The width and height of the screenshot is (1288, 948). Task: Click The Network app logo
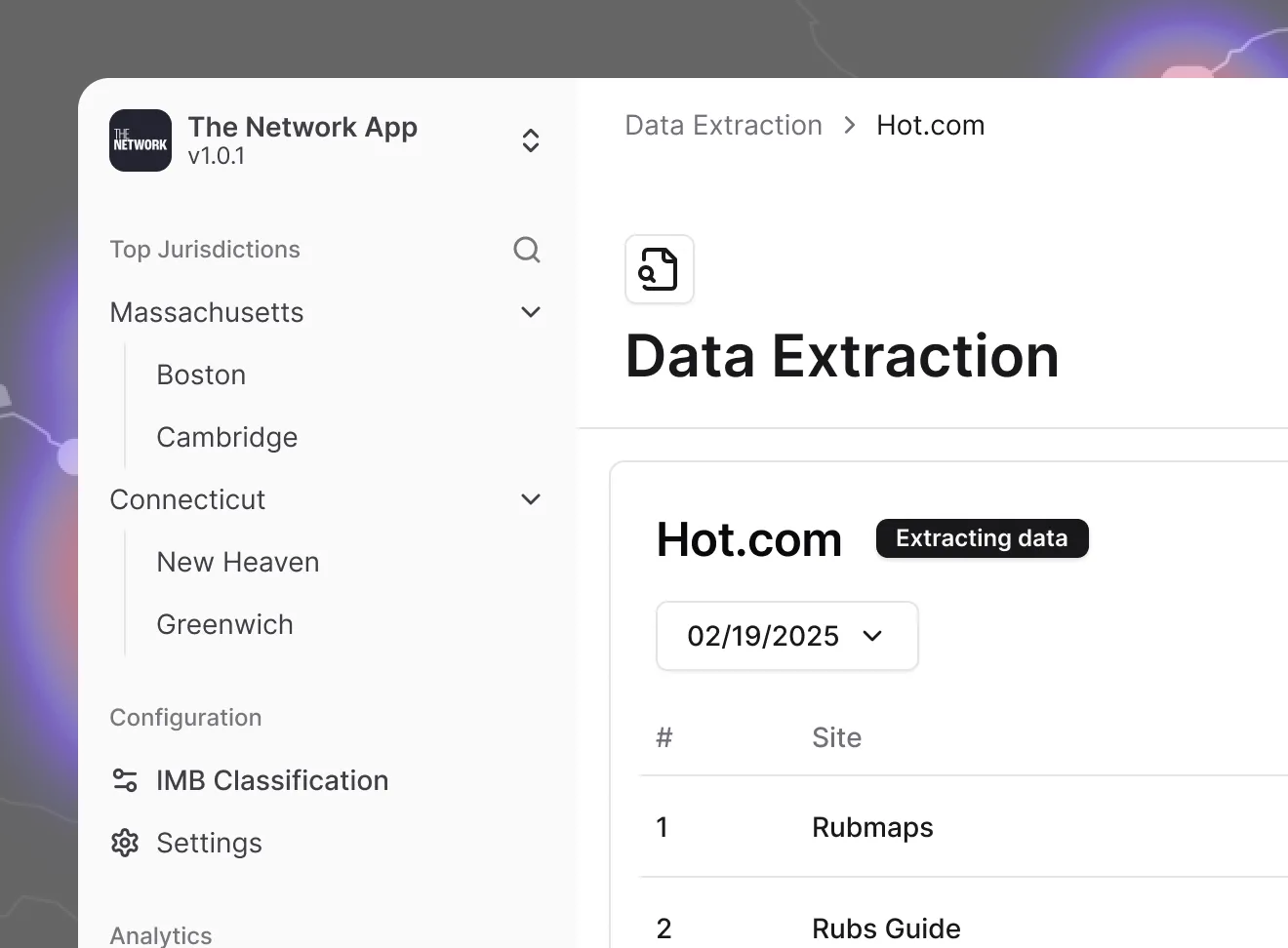(x=141, y=140)
